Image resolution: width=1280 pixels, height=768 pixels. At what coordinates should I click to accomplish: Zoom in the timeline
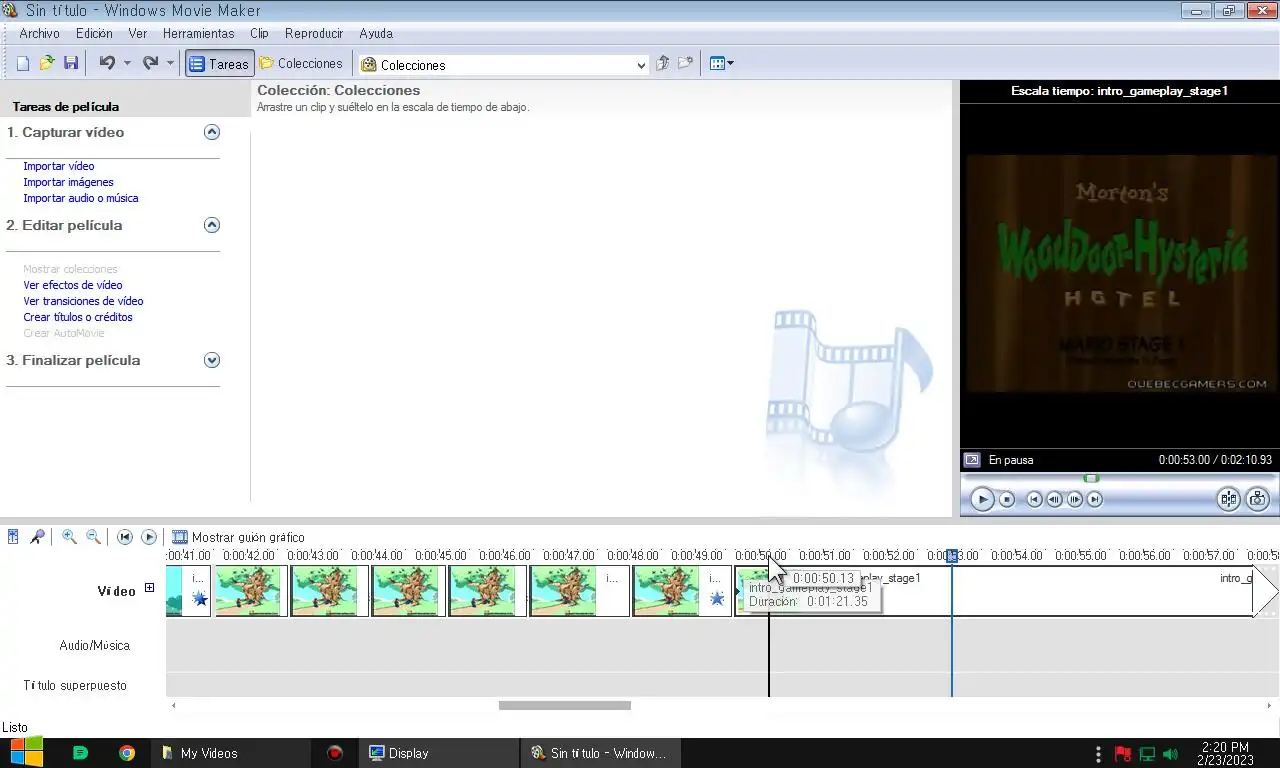tap(69, 537)
